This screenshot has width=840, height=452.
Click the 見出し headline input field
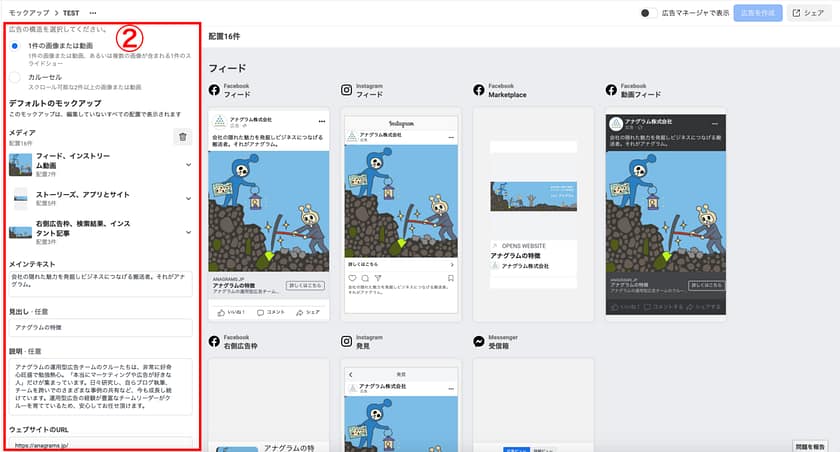pos(100,328)
